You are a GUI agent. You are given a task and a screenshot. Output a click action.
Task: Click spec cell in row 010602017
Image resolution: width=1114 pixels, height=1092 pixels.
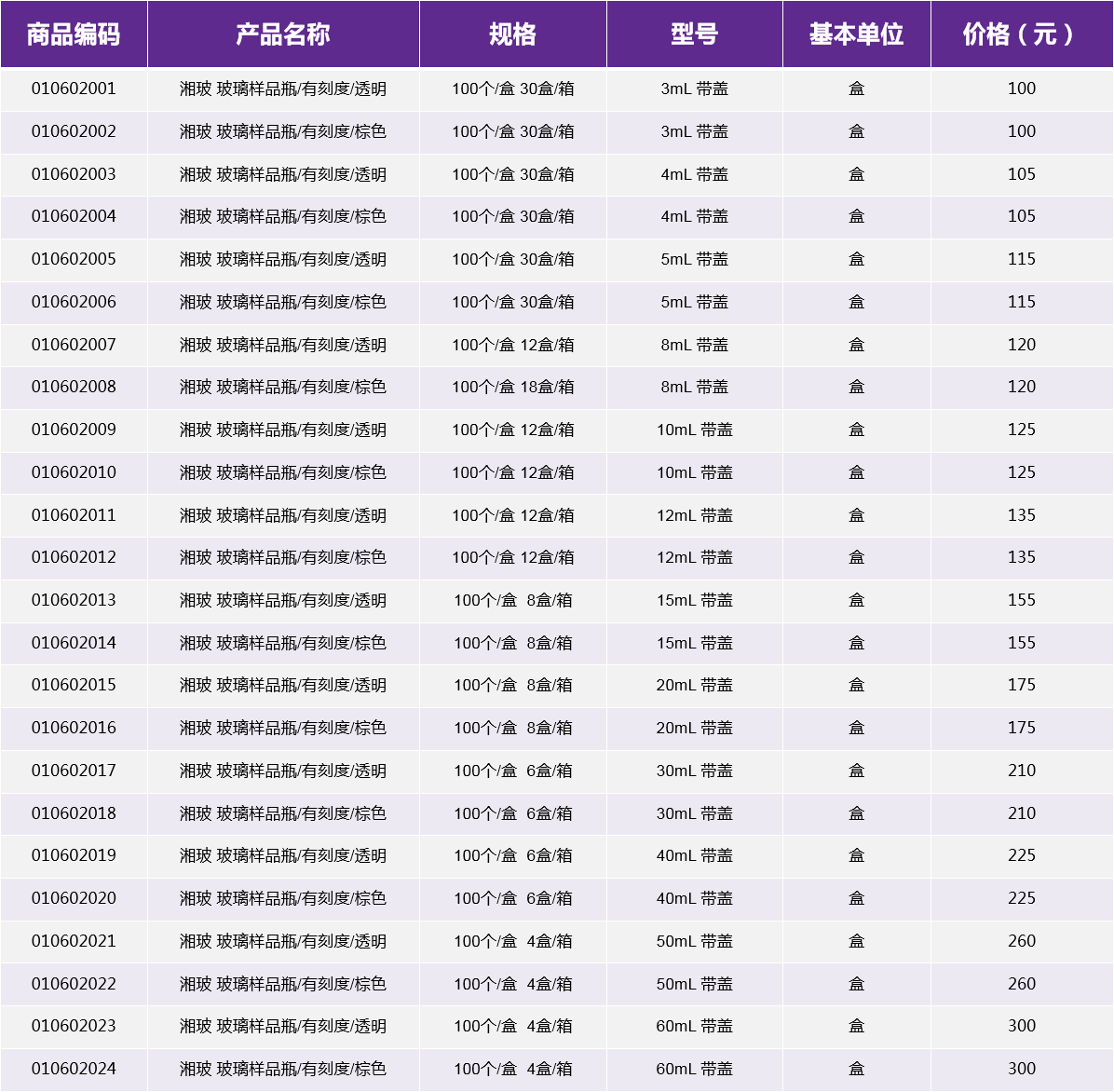tap(513, 771)
